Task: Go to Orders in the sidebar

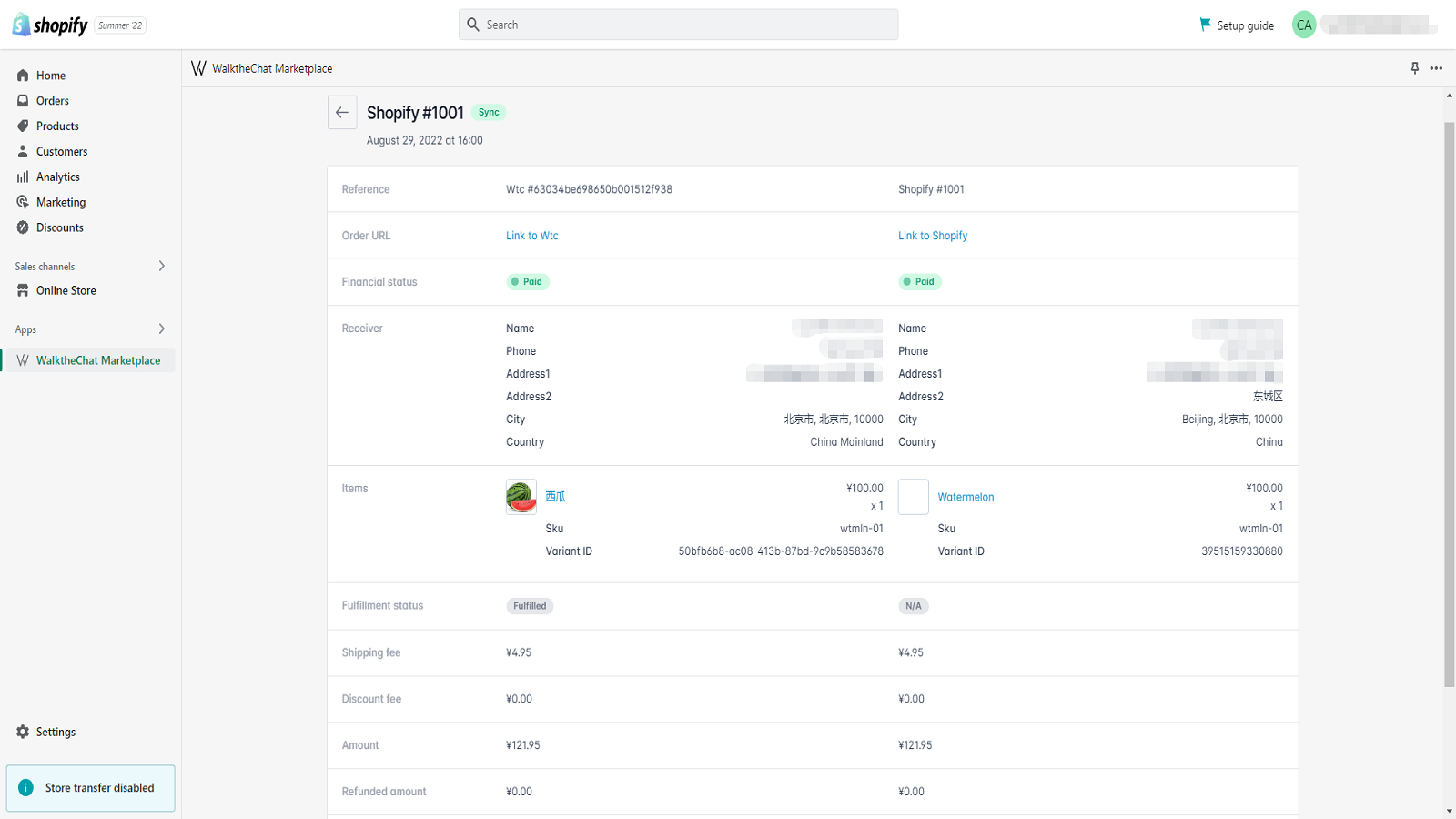Action: [53, 101]
